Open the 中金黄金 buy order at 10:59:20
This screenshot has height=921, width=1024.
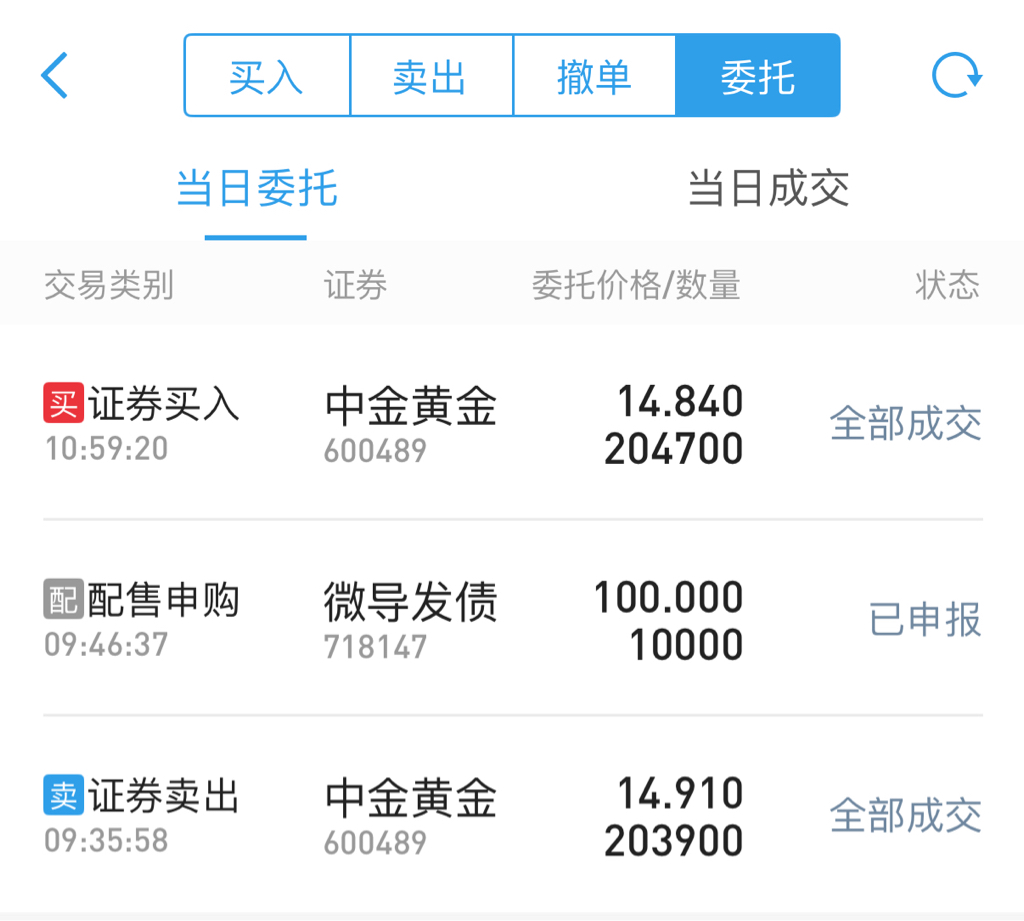pos(512,423)
